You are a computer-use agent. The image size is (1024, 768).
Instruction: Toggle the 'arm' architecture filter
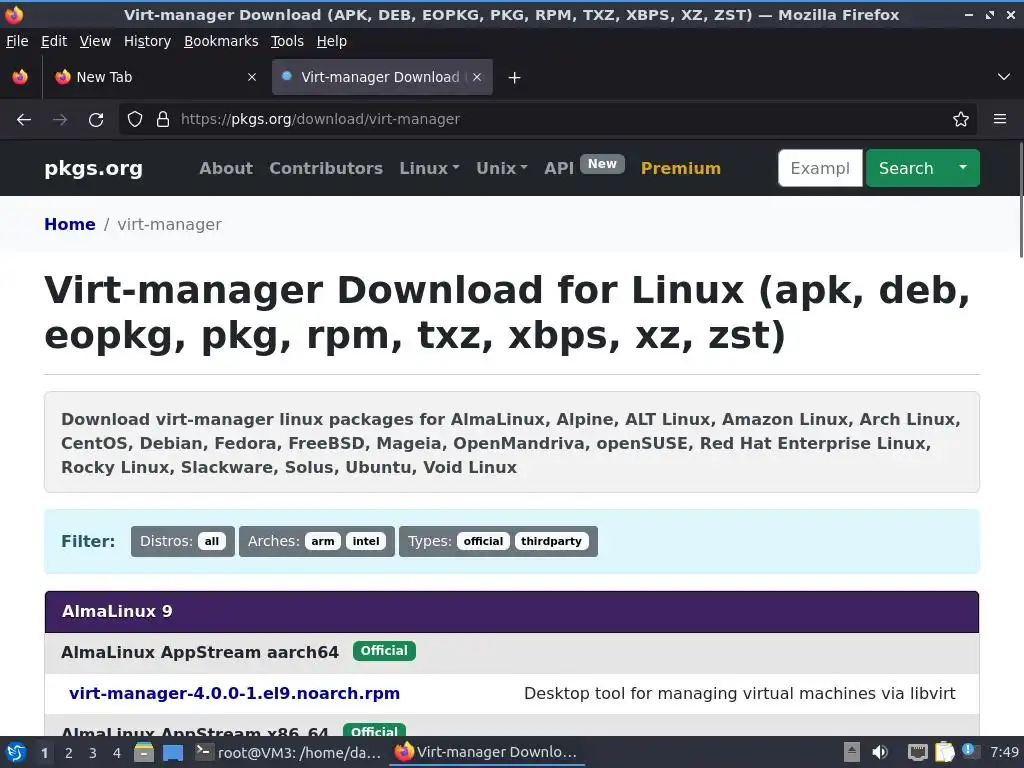click(x=323, y=541)
